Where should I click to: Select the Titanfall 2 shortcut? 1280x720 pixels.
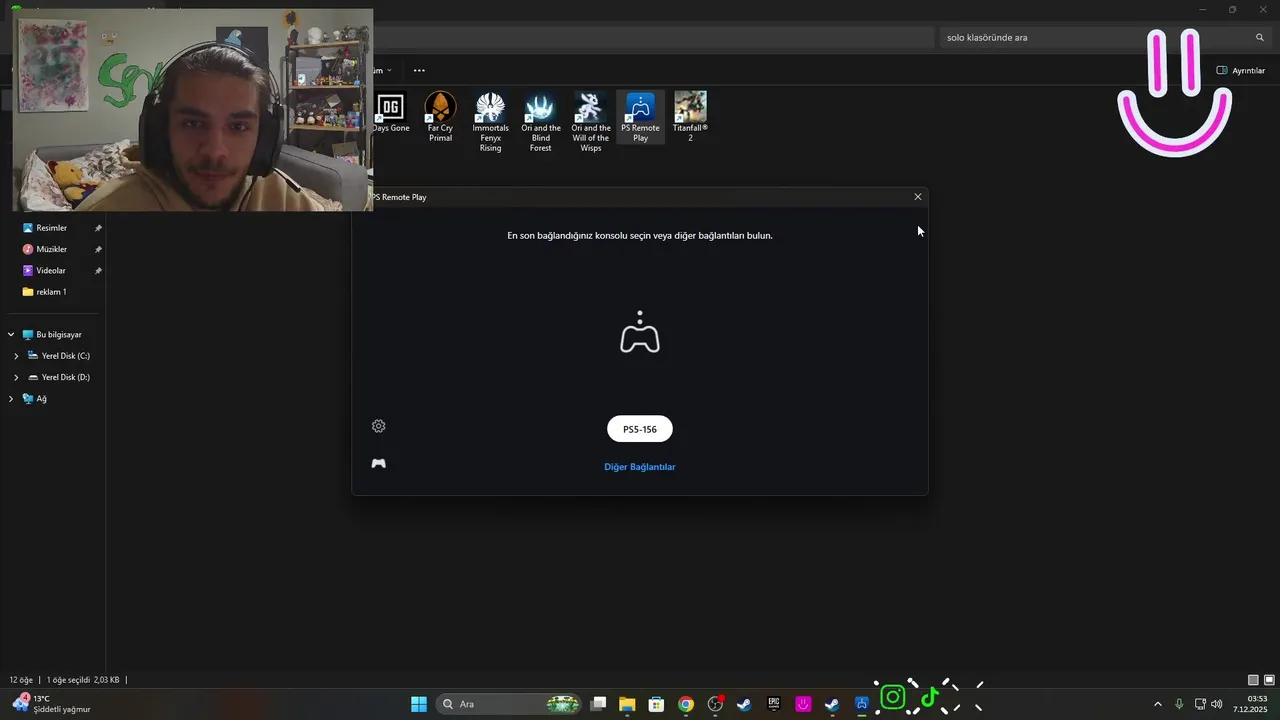690,117
